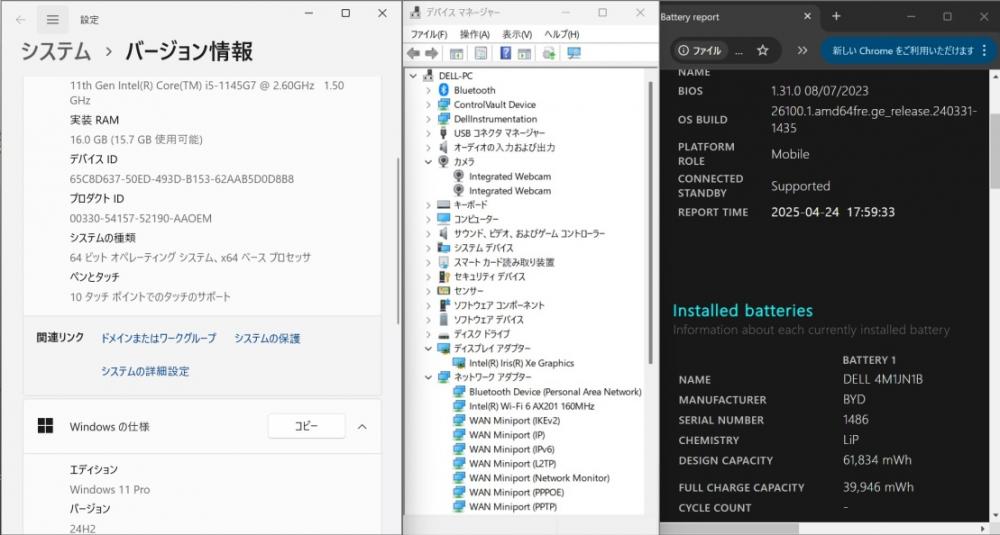Open the Settings hamburger navigation menu
Viewport: 1000px width, 535px height.
point(53,20)
